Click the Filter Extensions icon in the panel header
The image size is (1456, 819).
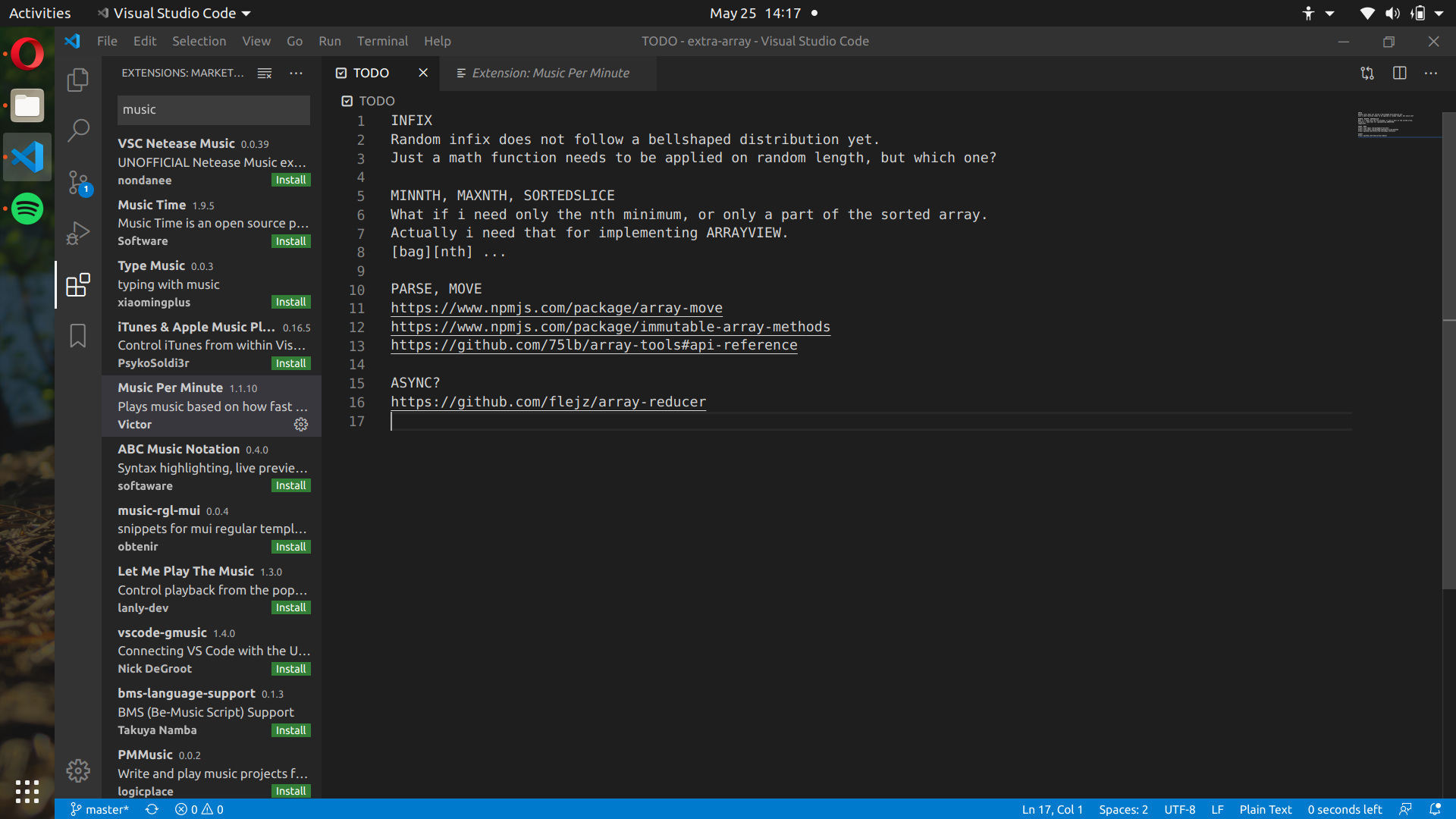(x=264, y=73)
